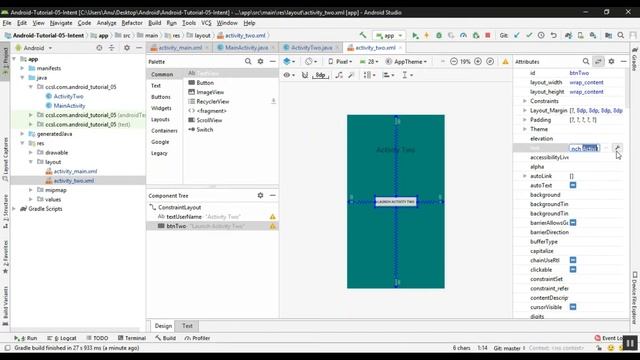640x360 pixels.
Task: Open the AppTheme dropdown
Action: point(406,62)
